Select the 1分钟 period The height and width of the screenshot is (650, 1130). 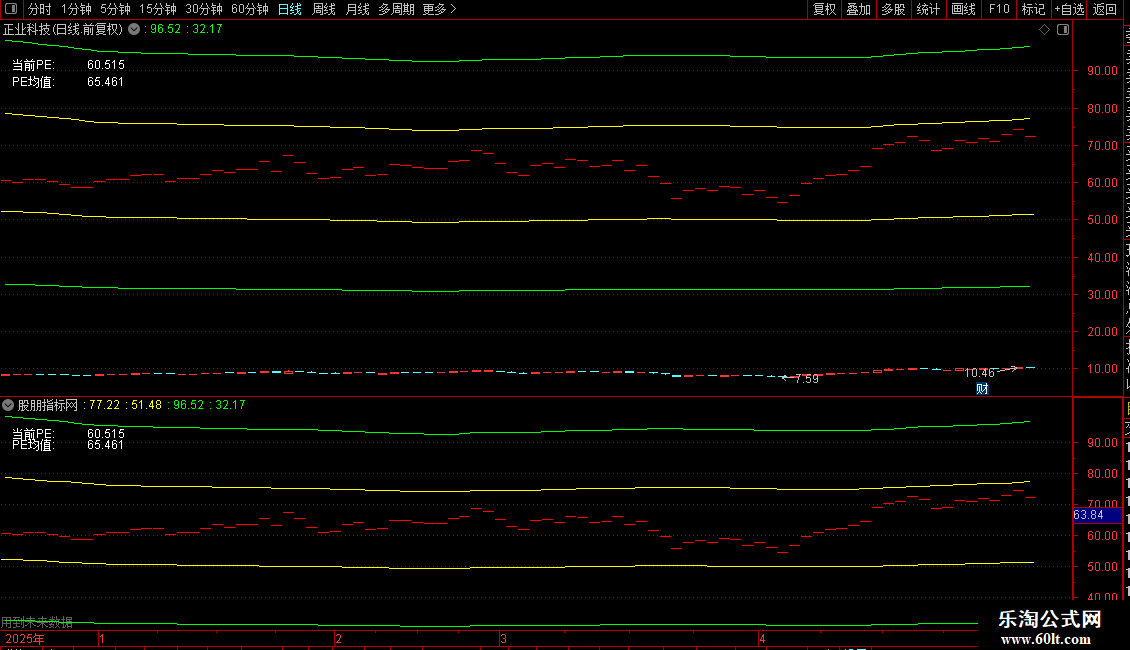pyautogui.click(x=76, y=9)
